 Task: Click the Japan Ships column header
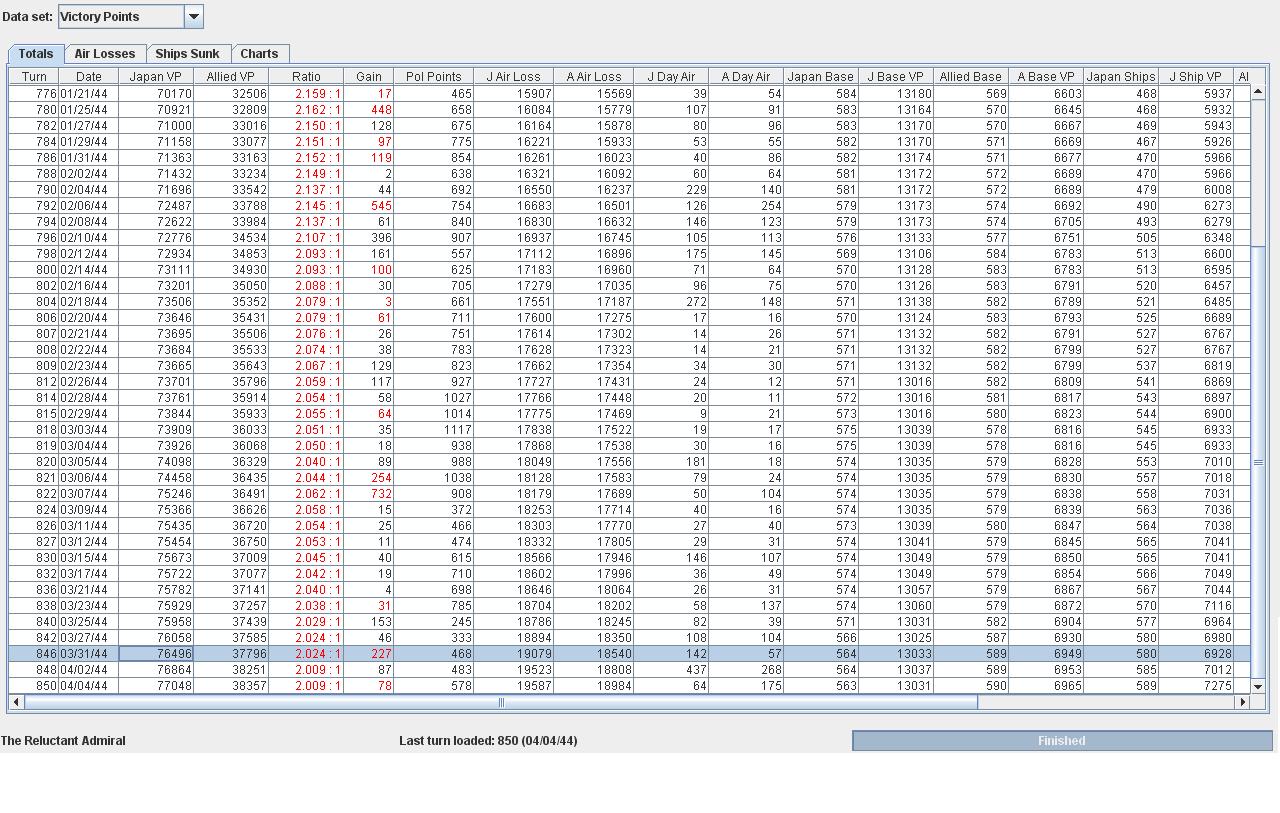tap(1121, 77)
